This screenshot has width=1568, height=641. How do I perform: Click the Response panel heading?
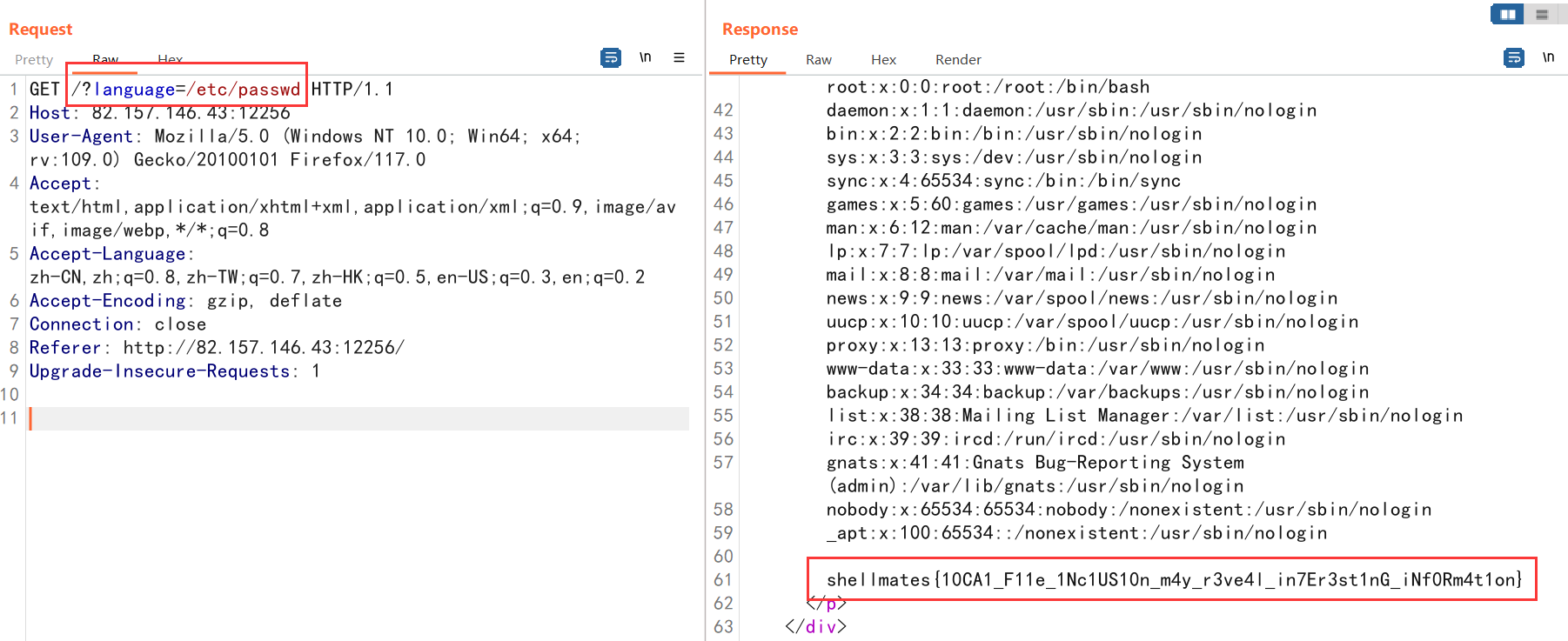pos(760,29)
